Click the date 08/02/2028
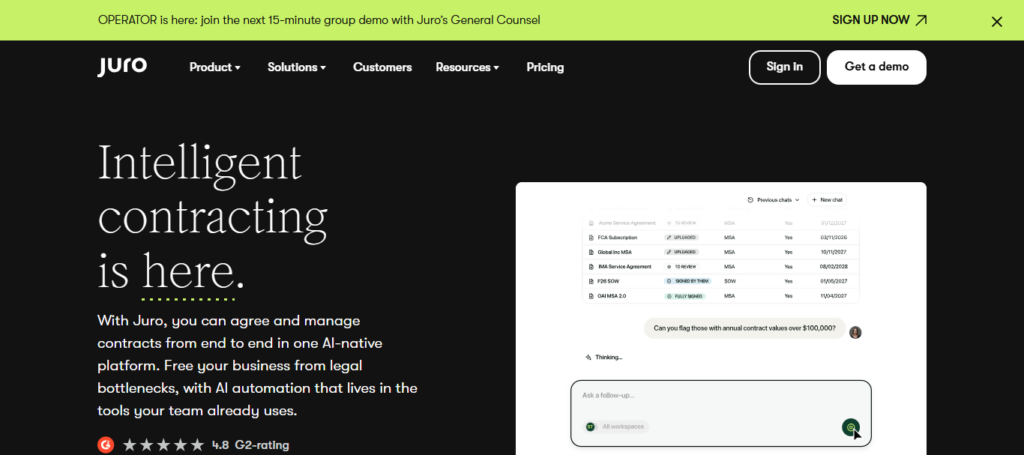 (834, 266)
